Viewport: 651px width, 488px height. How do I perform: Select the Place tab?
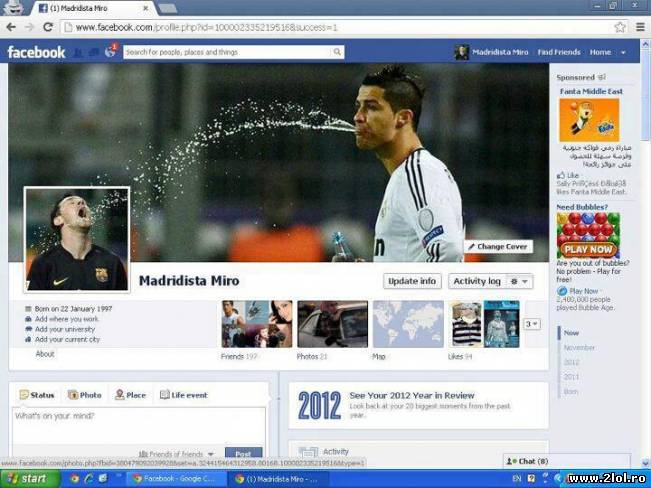tap(130, 395)
